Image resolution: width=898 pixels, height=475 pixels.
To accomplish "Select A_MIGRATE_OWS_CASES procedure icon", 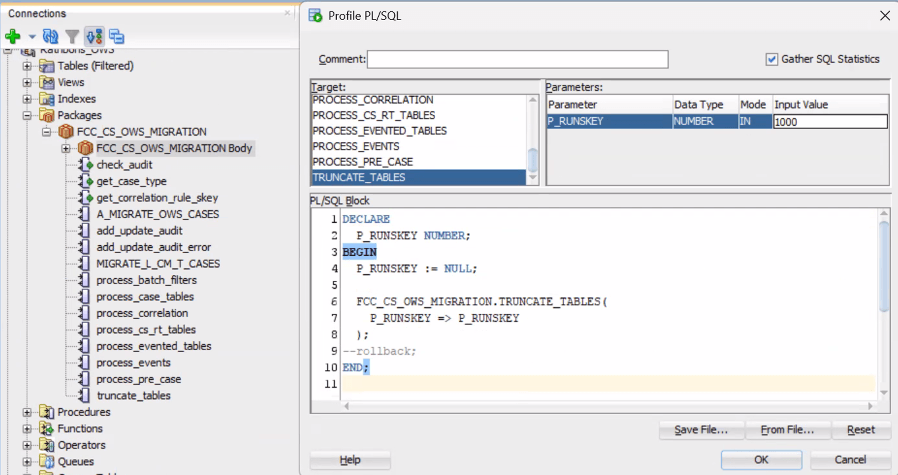I will [85, 214].
